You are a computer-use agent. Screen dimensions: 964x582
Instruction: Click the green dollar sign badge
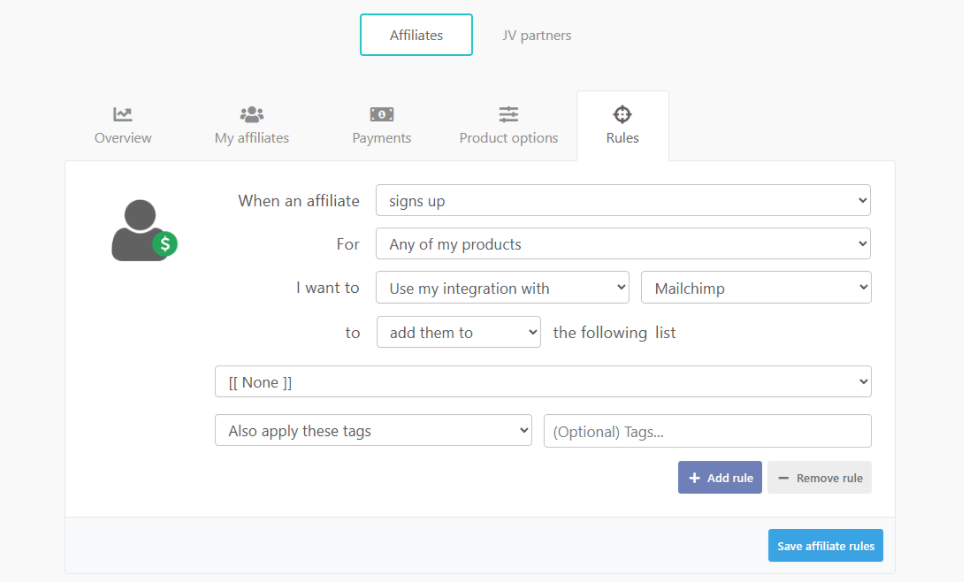point(165,243)
